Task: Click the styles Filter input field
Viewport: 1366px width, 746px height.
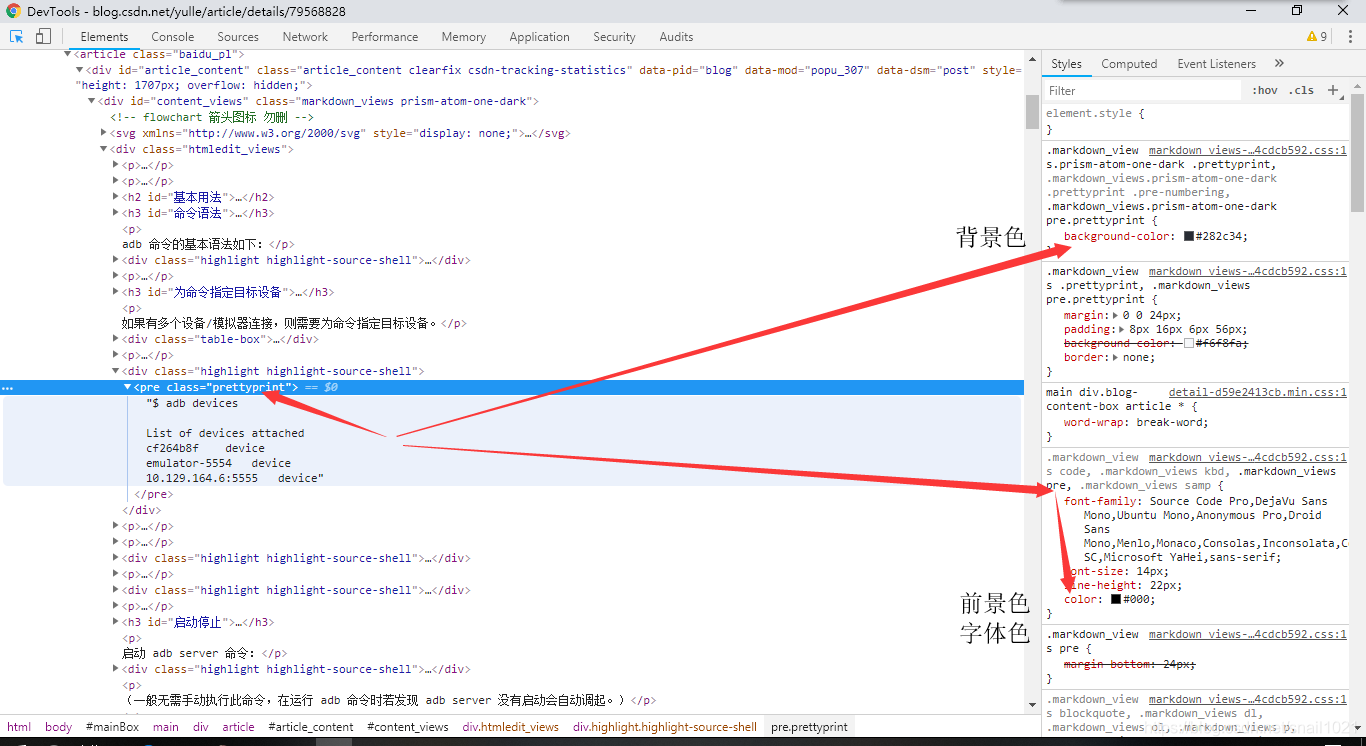Action: point(1142,90)
